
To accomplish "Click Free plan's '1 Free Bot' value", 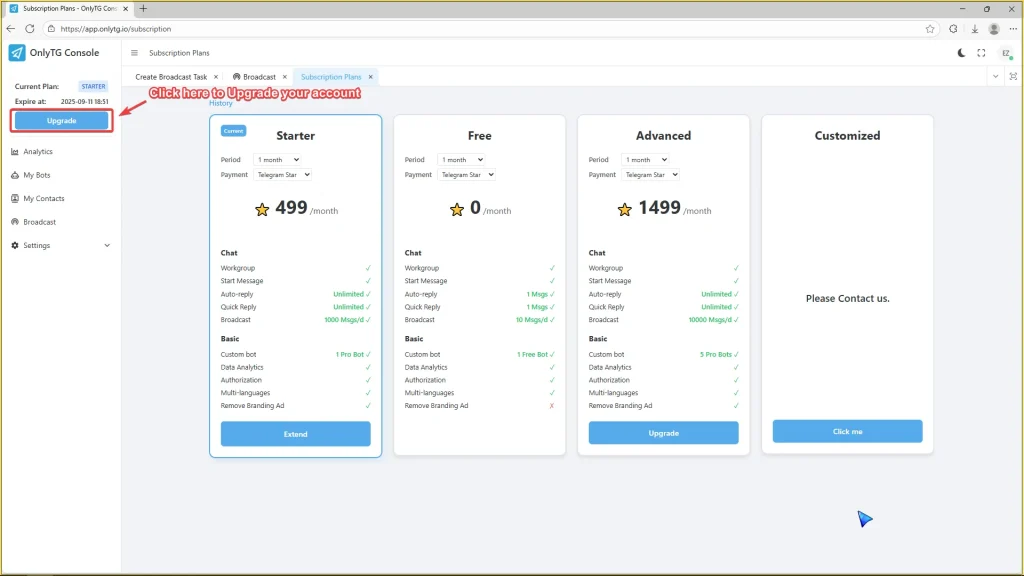I will pyautogui.click(x=532, y=355).
